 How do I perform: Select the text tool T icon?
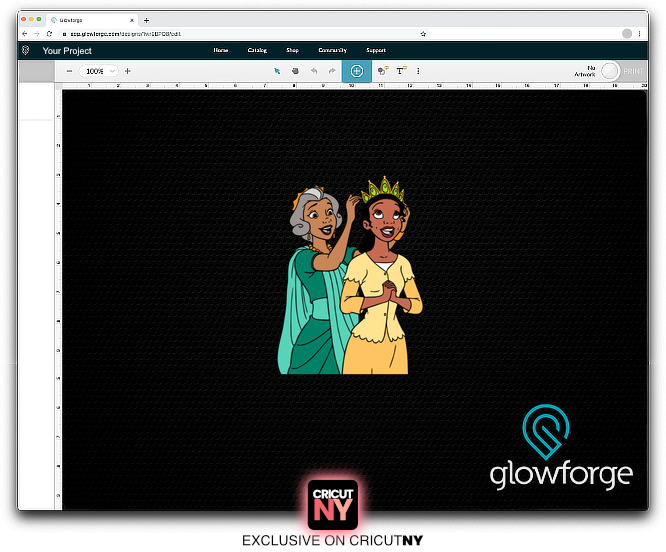tap(401, 71)
